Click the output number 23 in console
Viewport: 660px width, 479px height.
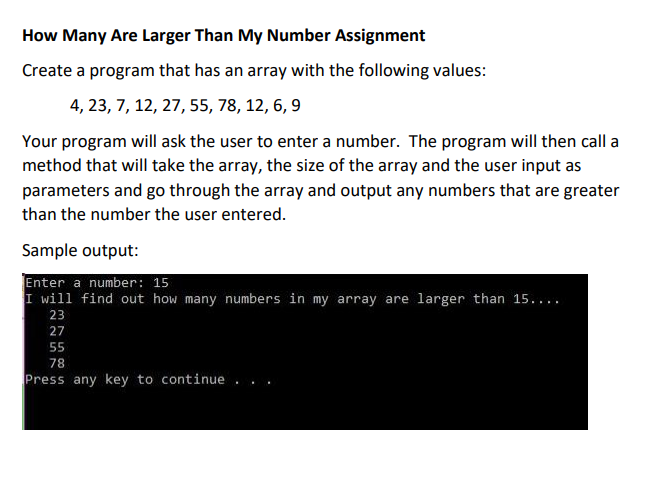click(57, 315)
